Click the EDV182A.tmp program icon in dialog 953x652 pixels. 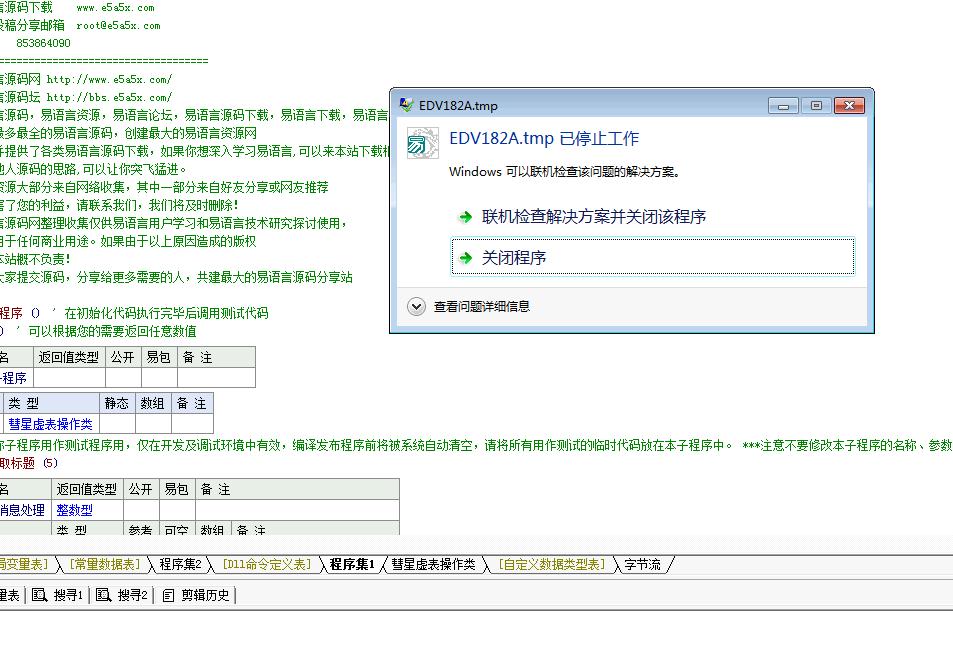422,143
